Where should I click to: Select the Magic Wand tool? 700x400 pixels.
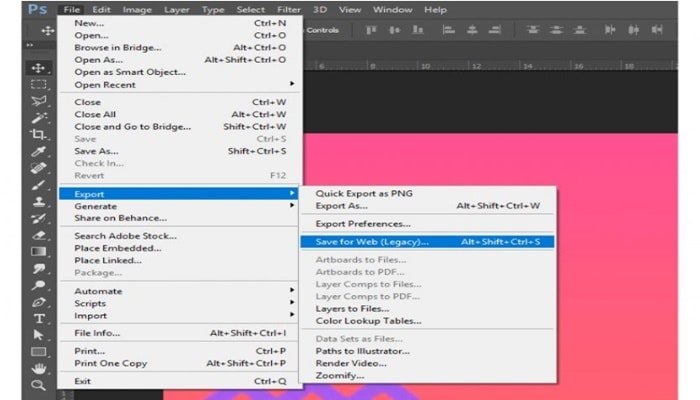38,118
